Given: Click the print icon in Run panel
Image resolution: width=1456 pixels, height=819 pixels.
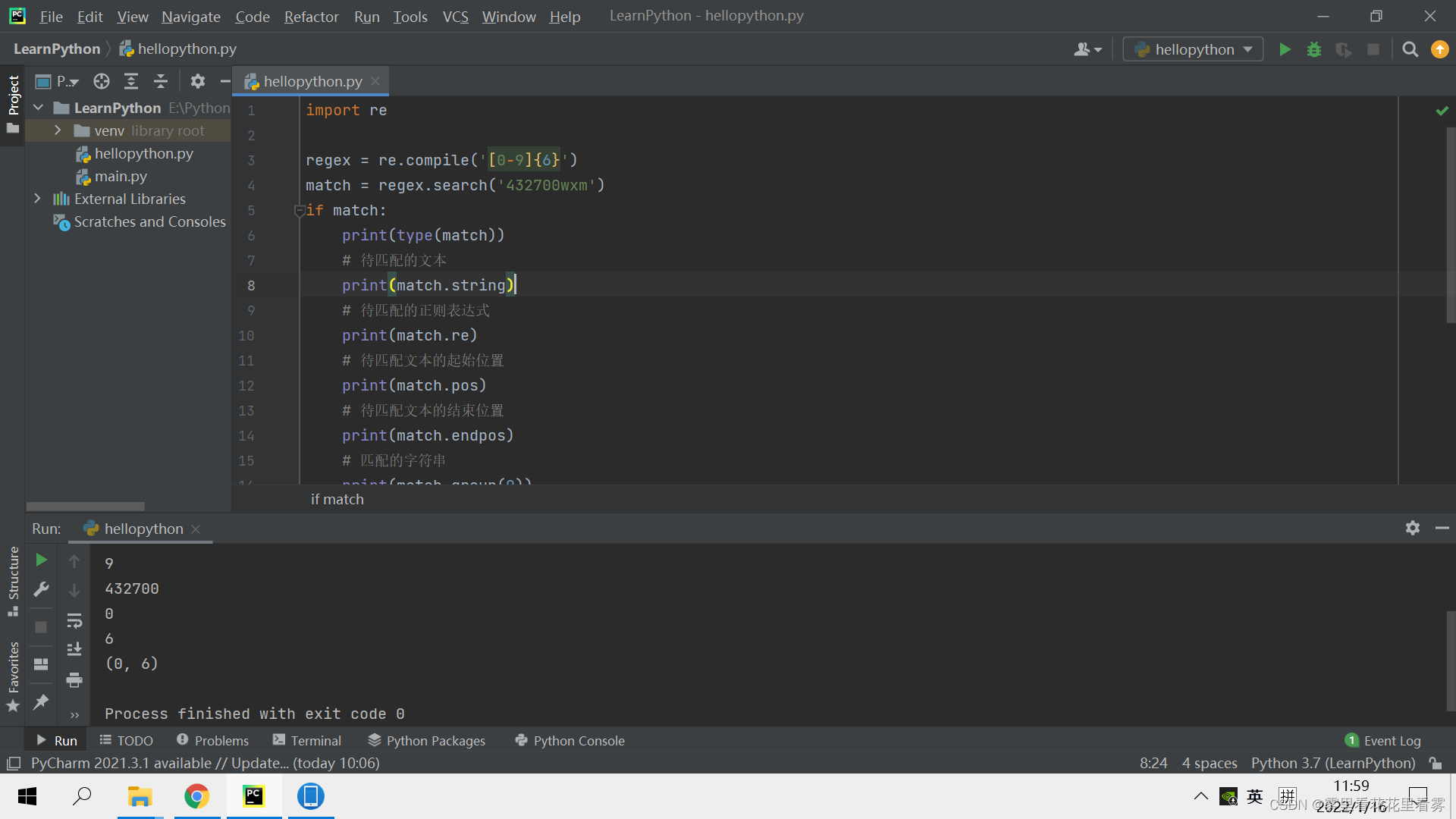Looking at the screenshot, I should (x=74, y=680).
